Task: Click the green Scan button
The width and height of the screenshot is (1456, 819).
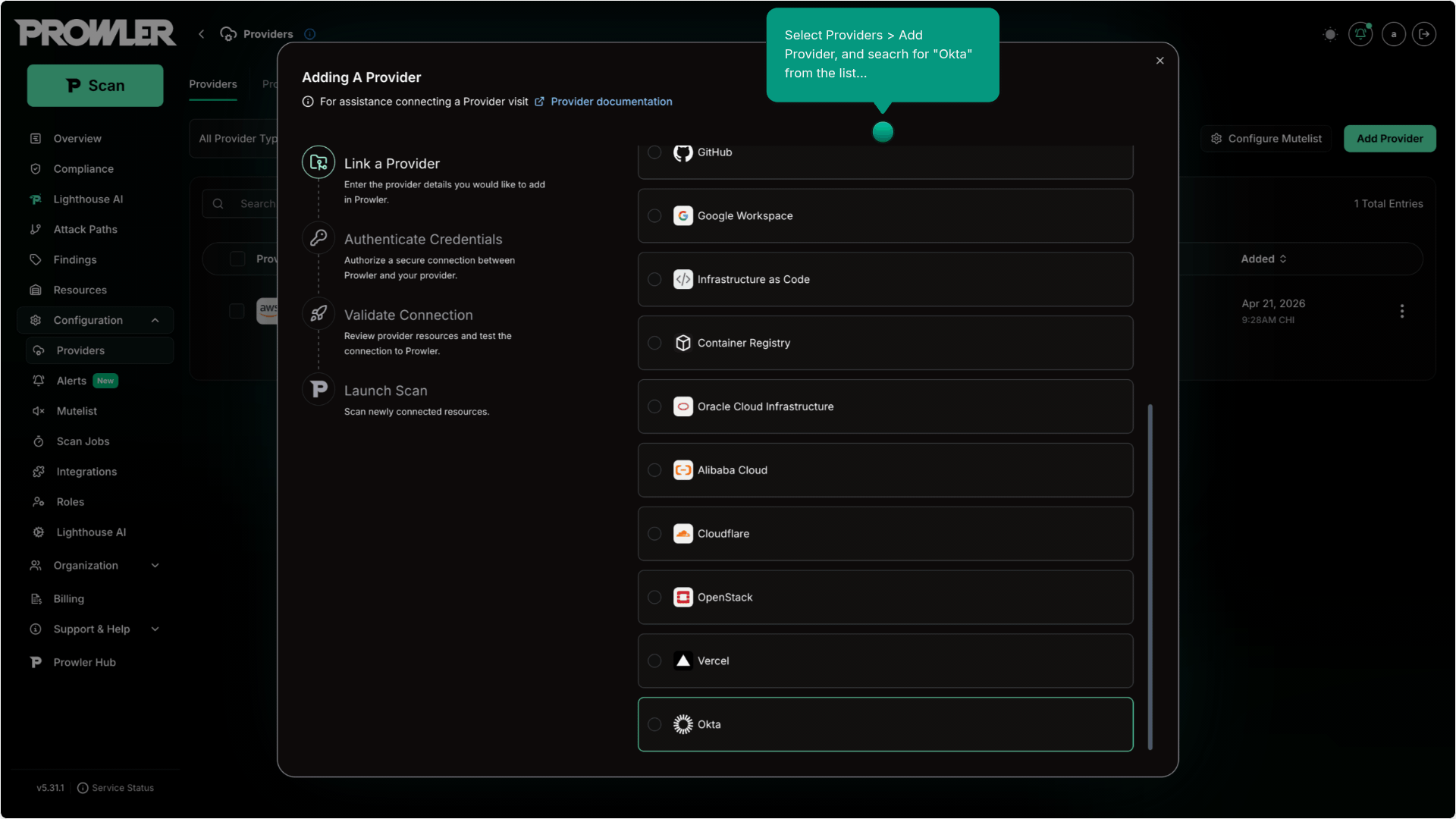Action: (95, 86)
